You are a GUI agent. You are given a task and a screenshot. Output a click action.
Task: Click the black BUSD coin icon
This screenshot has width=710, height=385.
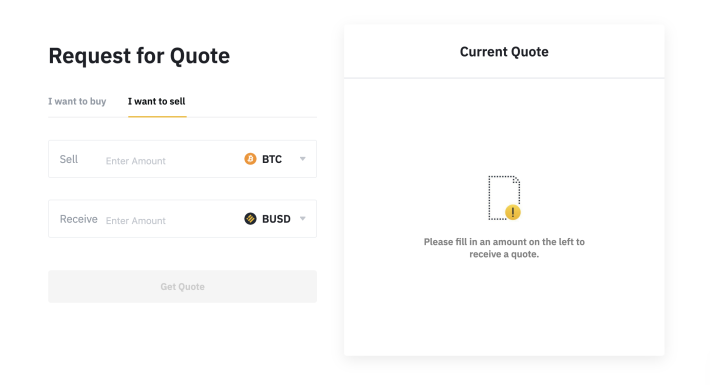(250, 219)
